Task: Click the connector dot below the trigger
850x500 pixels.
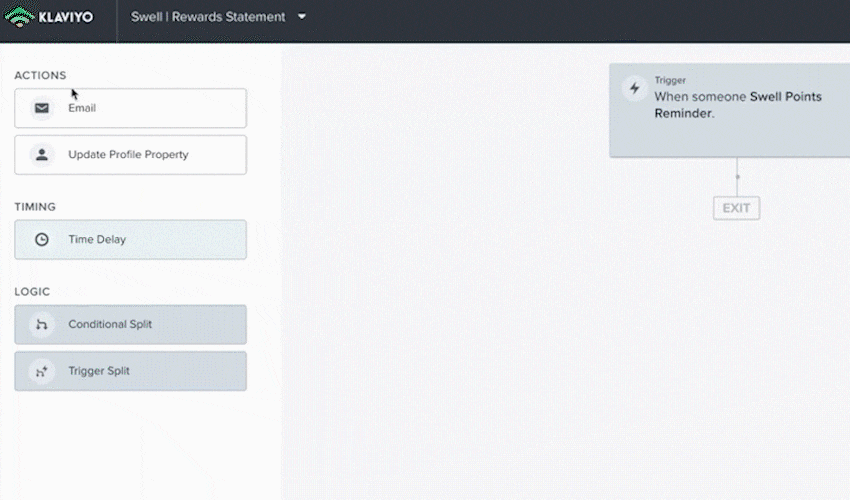Action: (737, 177)
